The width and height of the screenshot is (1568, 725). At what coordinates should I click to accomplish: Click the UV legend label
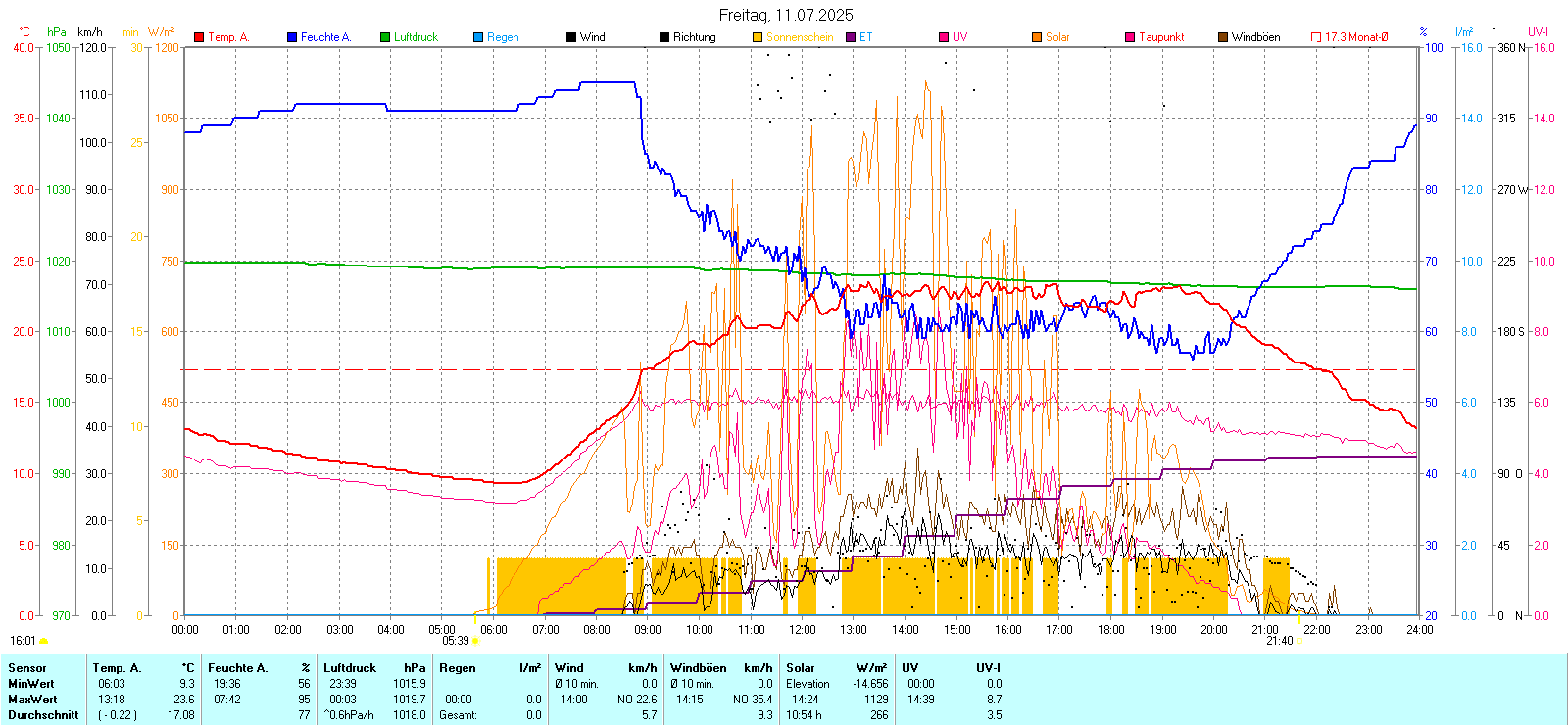[x=959, y=37]
